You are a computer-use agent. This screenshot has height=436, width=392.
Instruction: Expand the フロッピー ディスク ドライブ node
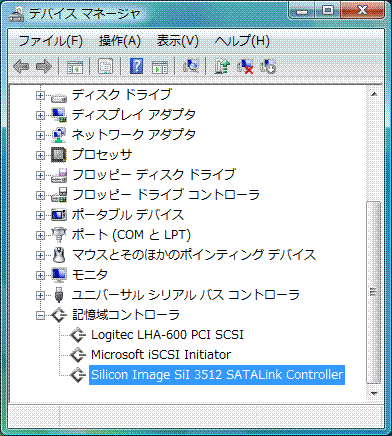pyautogui.click(x=40, y=175)
